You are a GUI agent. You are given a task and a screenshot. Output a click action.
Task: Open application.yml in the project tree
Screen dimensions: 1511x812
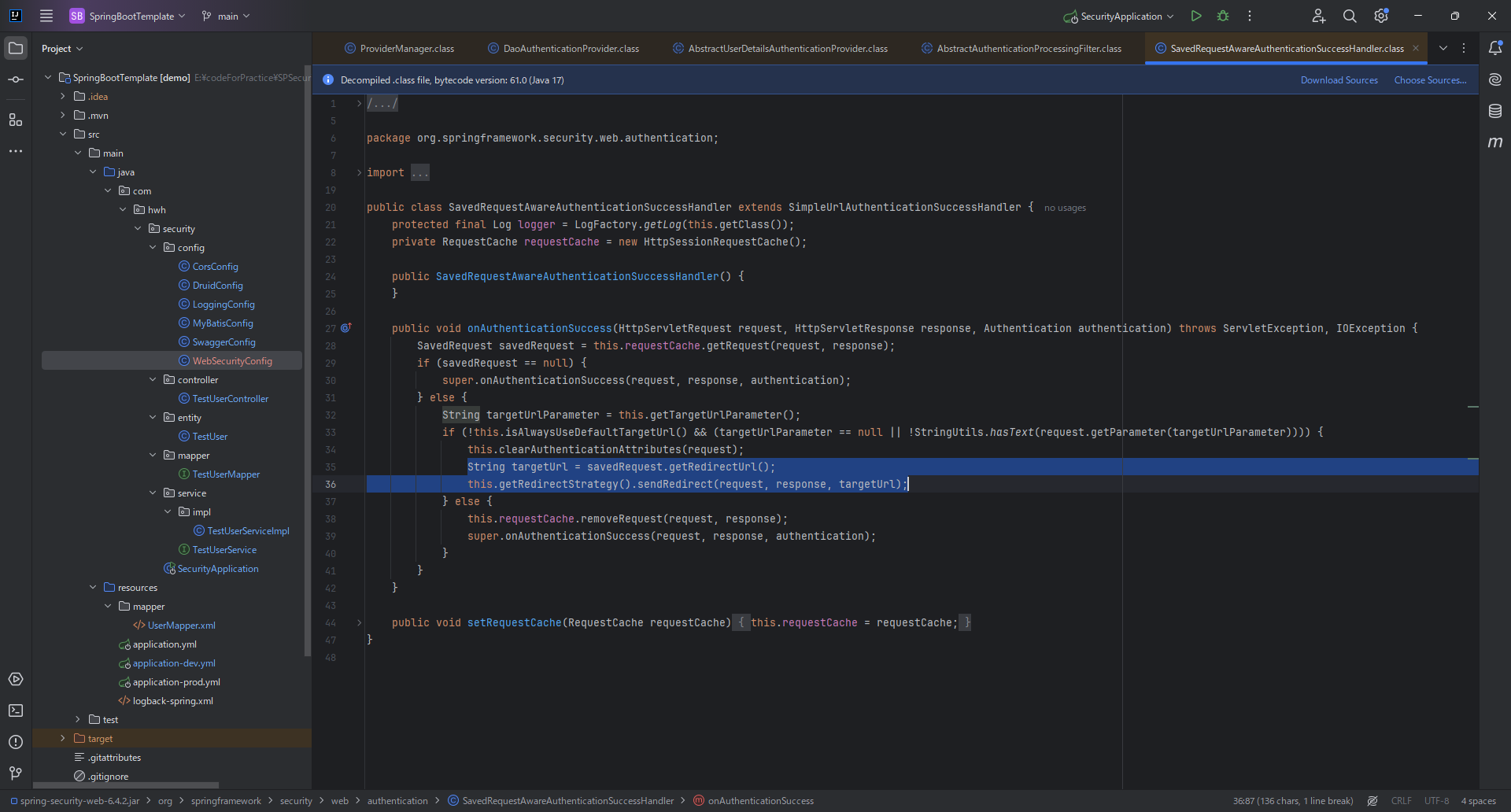coord(164,644)
